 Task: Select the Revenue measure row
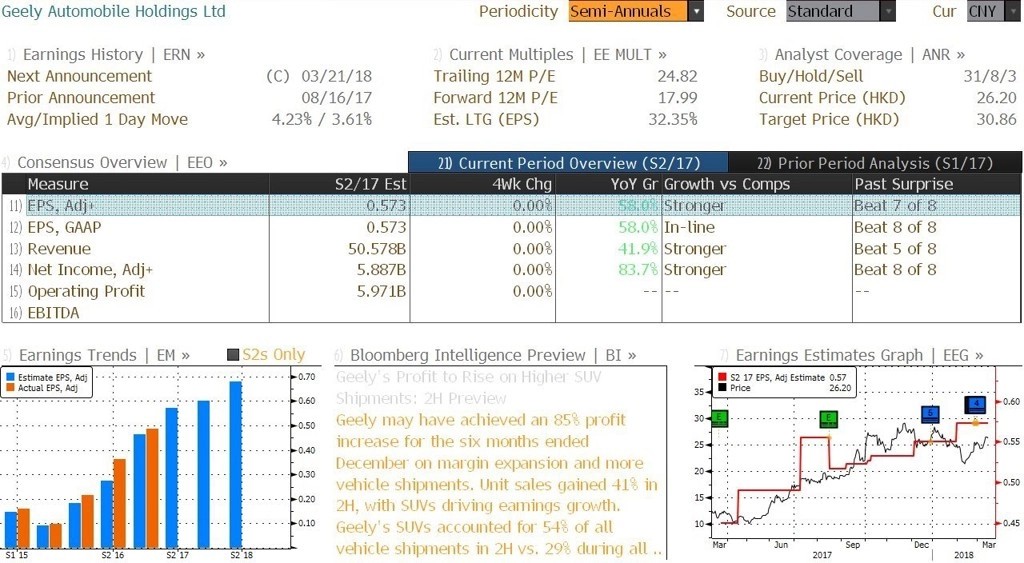click(x=511, y=249)
